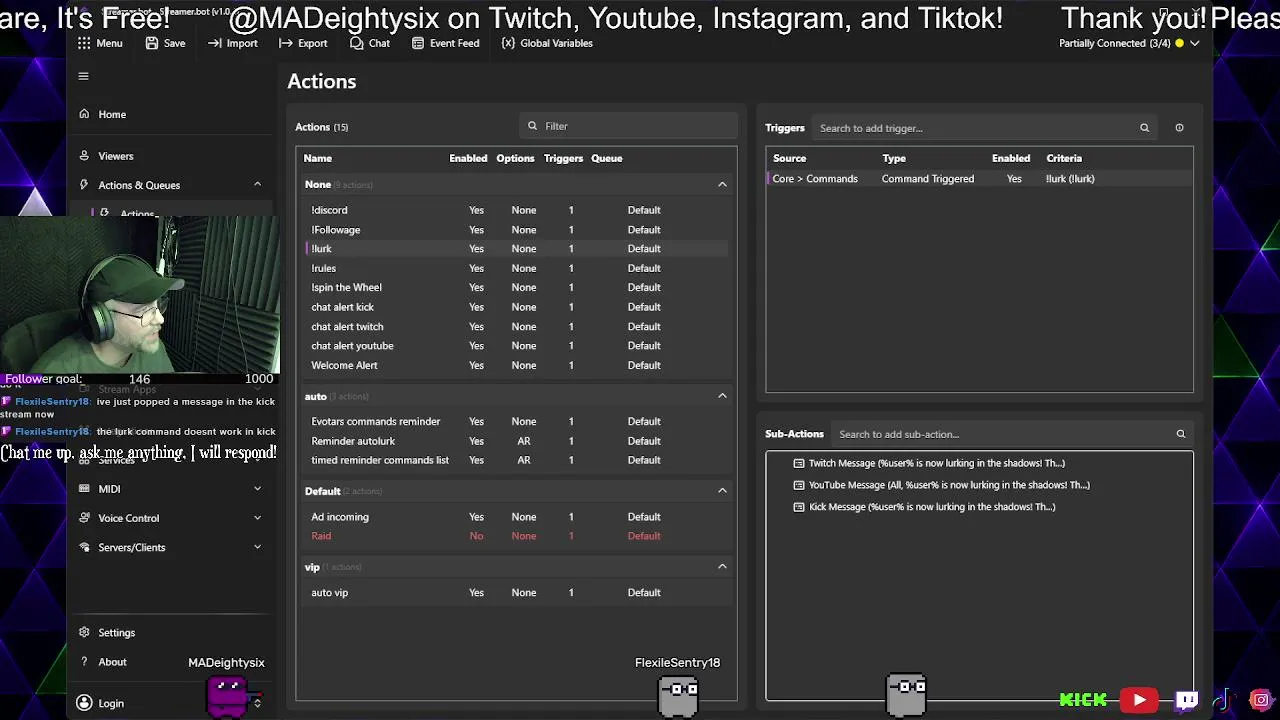Click the magnifier icon in the Triggers search
Viewport: 1280px width, 720px height.
(1145, 128)
